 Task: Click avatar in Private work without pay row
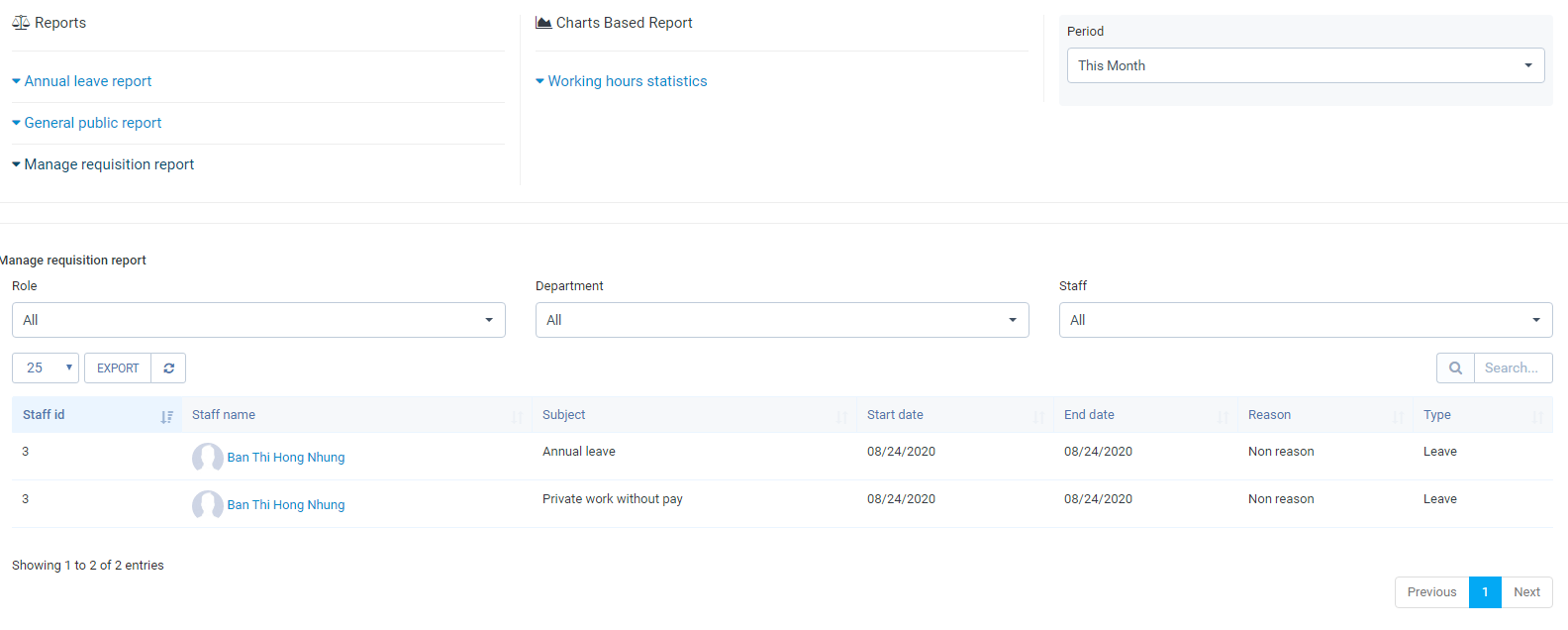[x=208, y=505]
